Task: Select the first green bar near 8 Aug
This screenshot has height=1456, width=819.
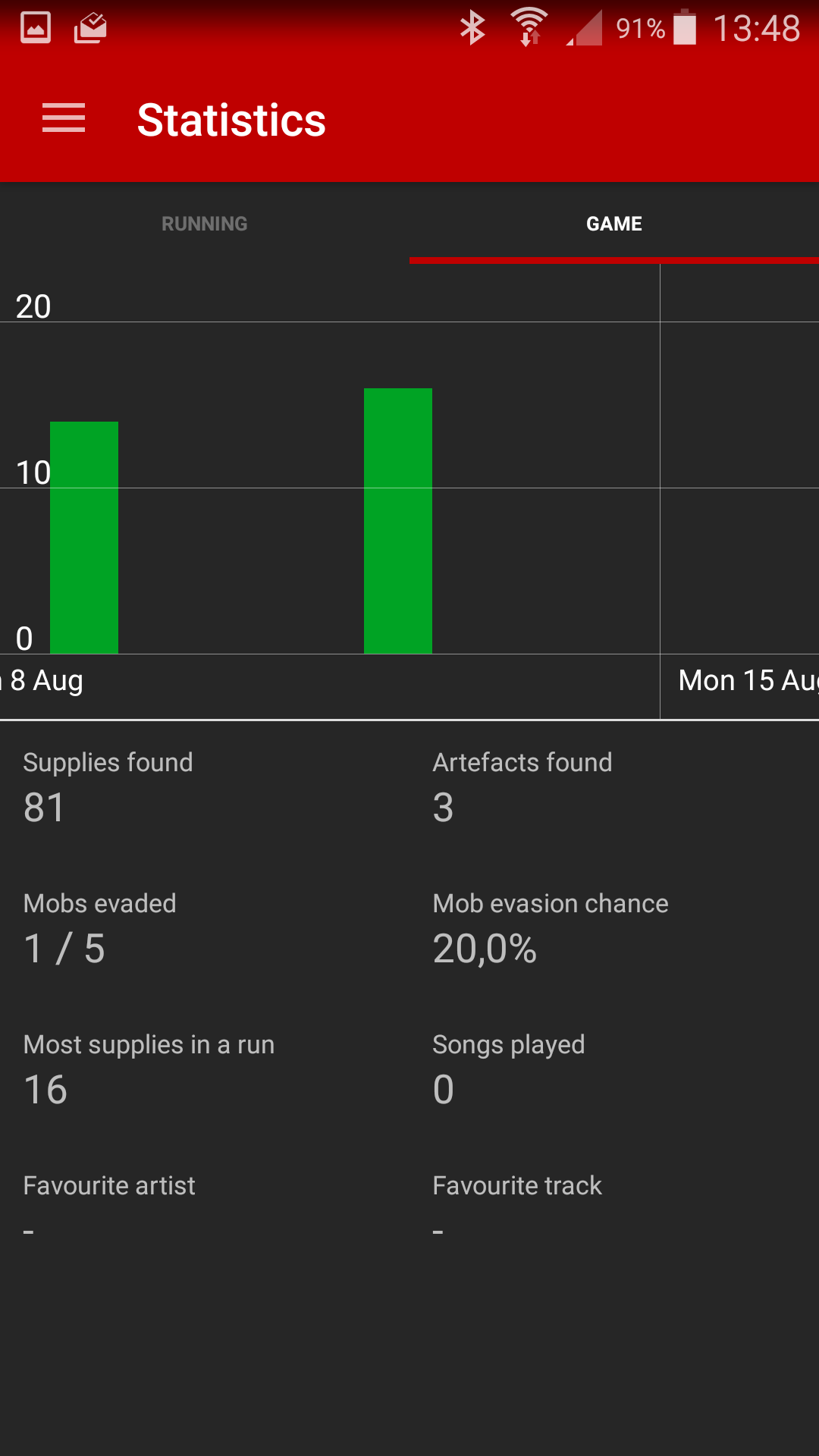Action: [x=84, y=538]
